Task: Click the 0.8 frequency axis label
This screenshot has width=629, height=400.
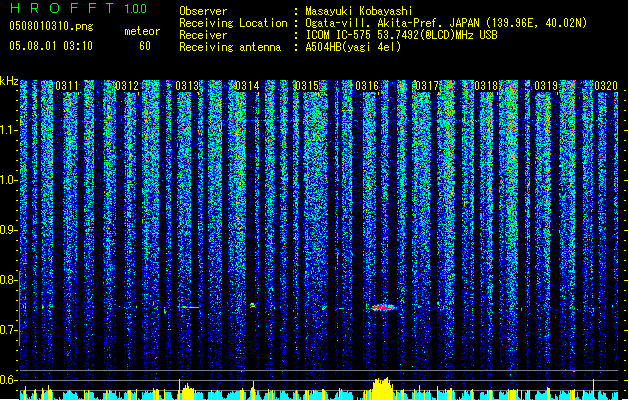Action: pos(8,280)
